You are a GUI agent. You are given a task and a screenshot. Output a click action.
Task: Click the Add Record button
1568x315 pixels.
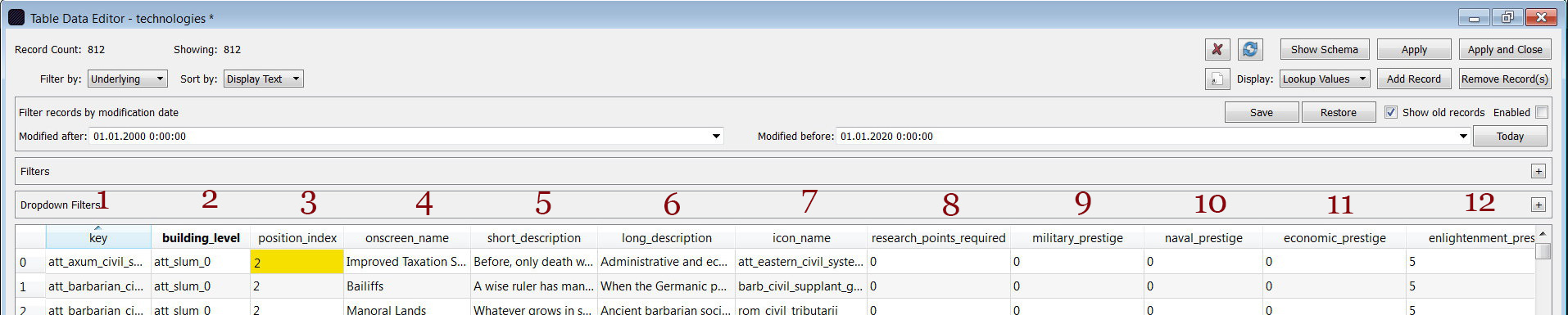click(1414, 79)
